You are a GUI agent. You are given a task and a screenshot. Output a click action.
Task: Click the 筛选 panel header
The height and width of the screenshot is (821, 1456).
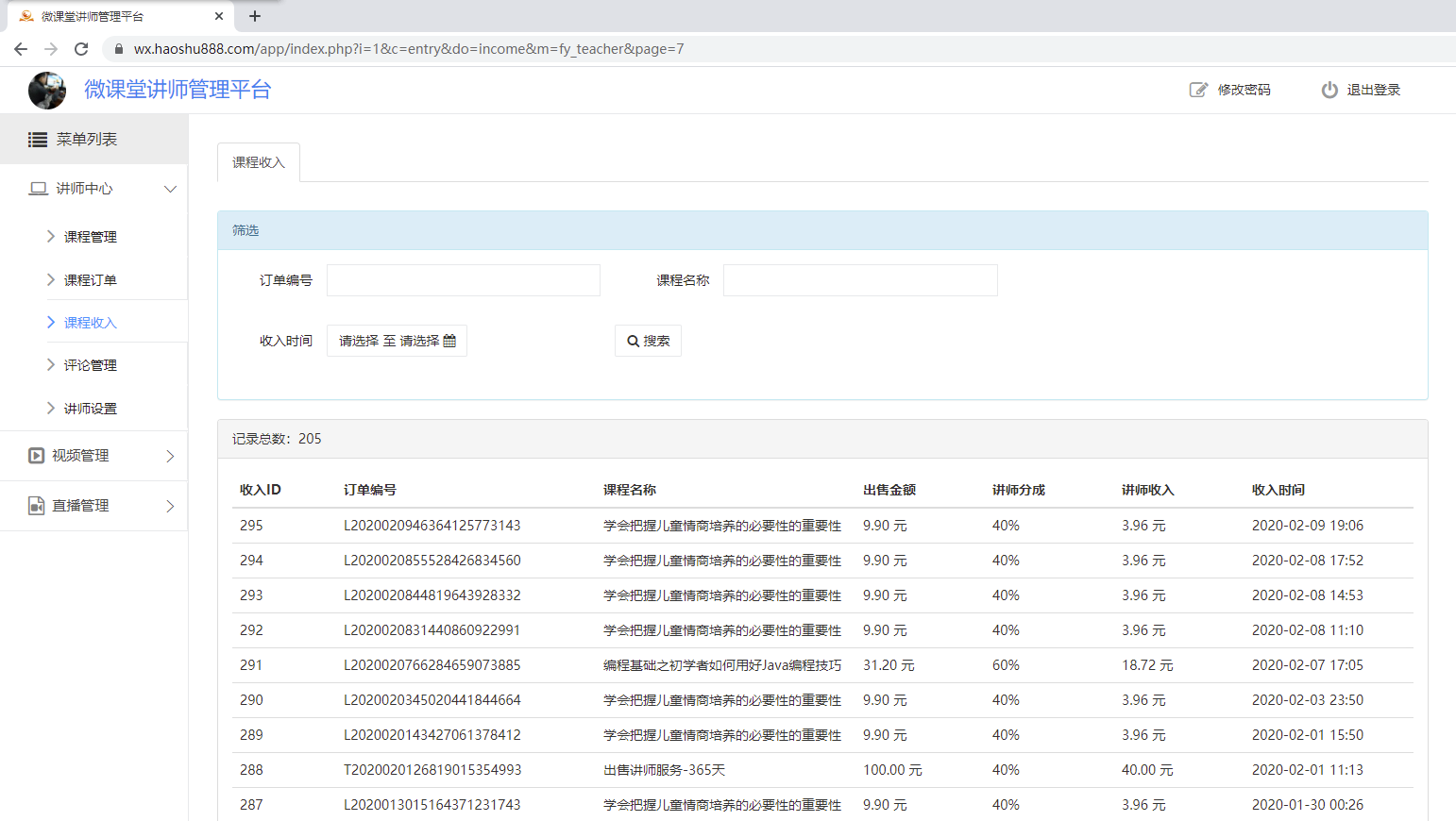822,230
